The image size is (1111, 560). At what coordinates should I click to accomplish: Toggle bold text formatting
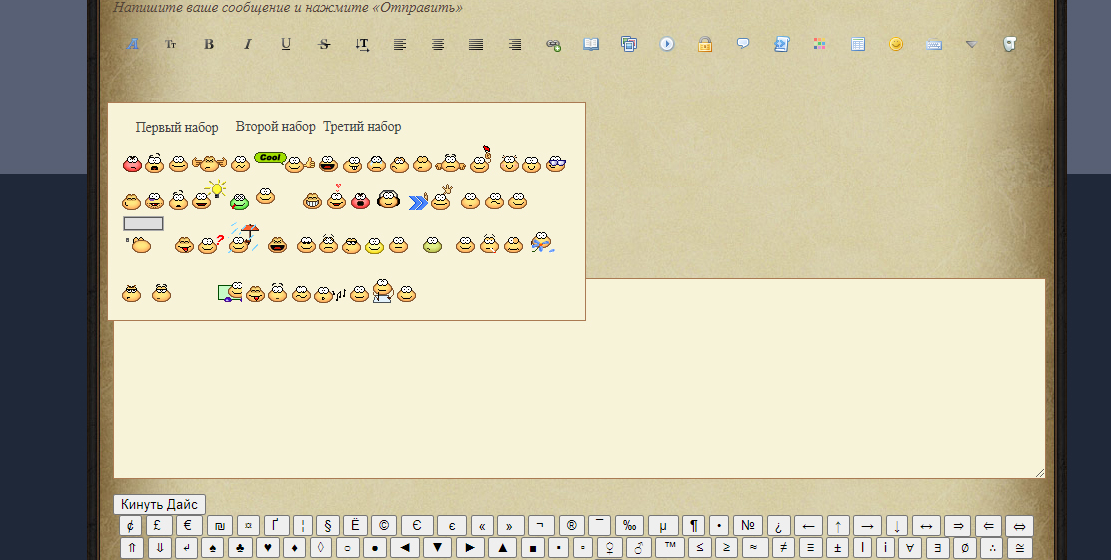[209, 44]
